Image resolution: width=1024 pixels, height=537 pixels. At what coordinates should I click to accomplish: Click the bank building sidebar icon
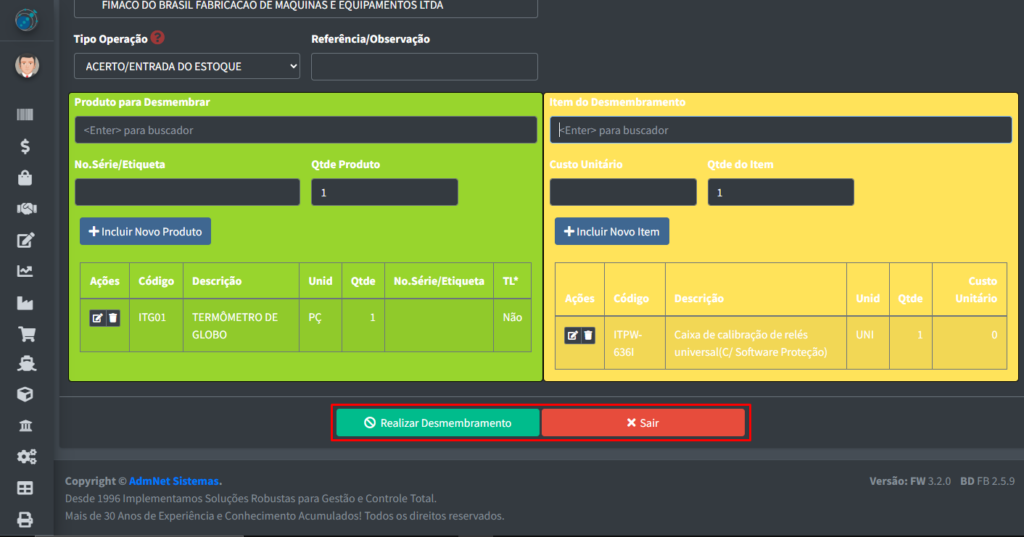25,426
